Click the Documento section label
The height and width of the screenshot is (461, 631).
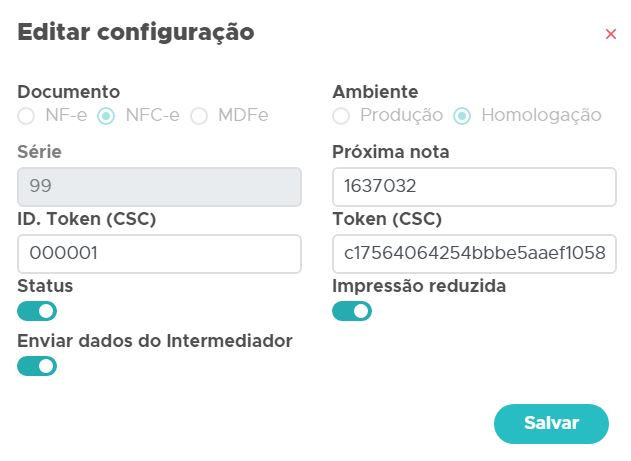tap(68, 92)
